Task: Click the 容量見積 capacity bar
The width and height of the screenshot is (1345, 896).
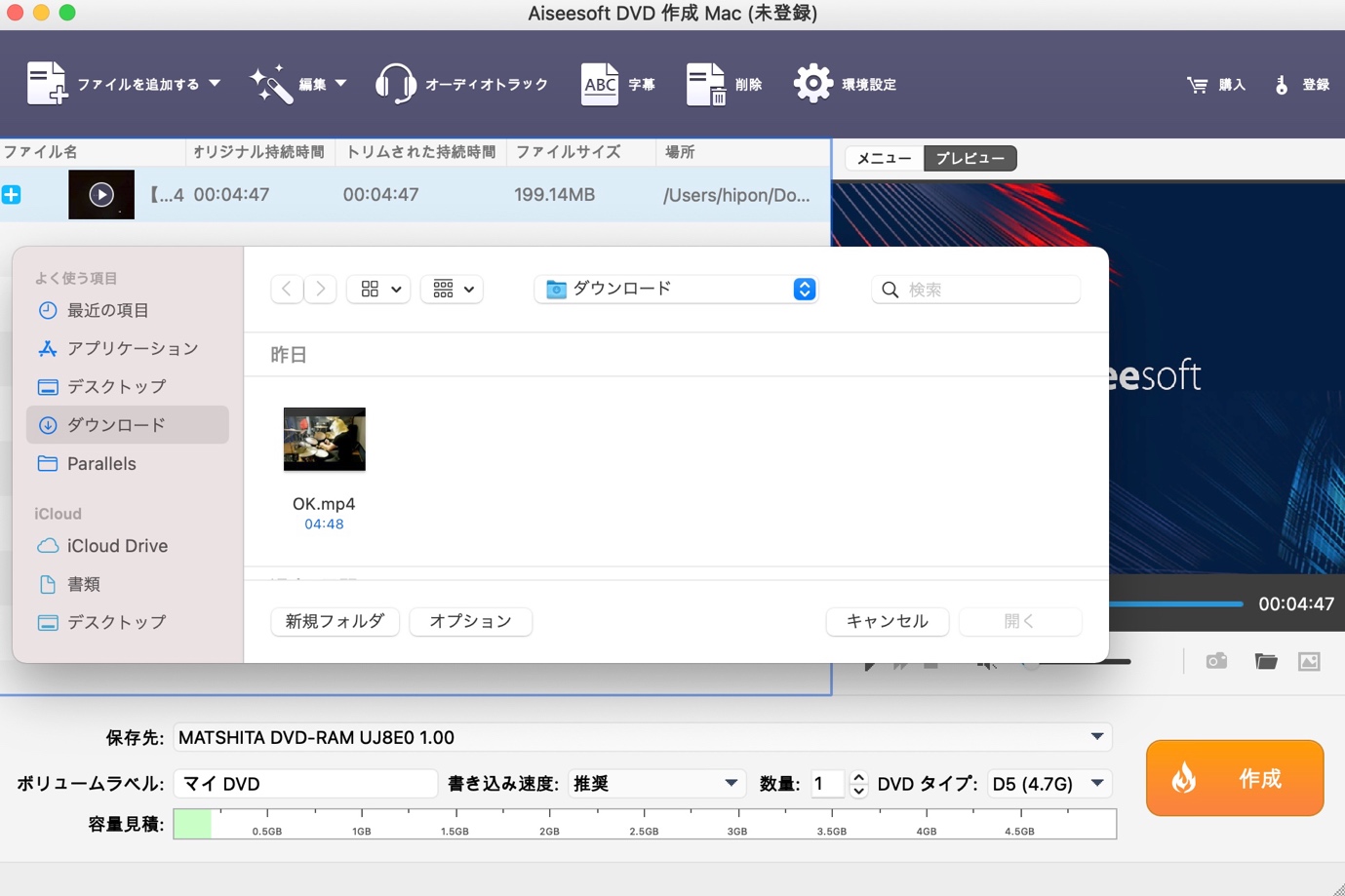Action: 645,824
